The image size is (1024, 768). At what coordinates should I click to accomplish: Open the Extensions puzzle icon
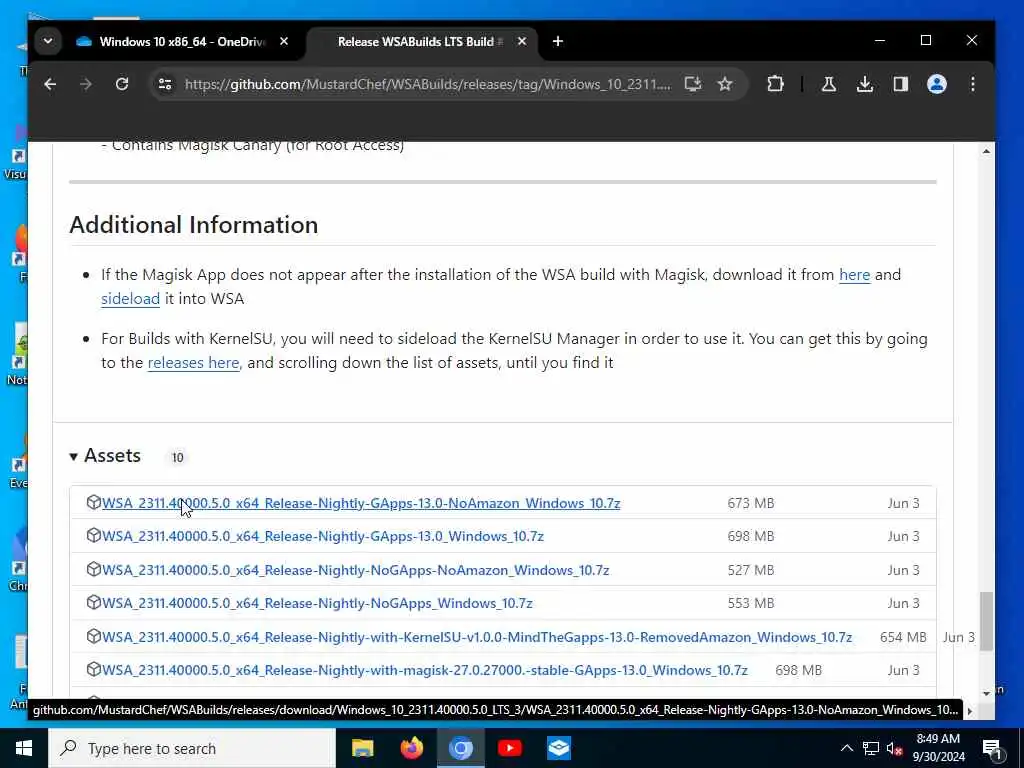click(775, 84)
